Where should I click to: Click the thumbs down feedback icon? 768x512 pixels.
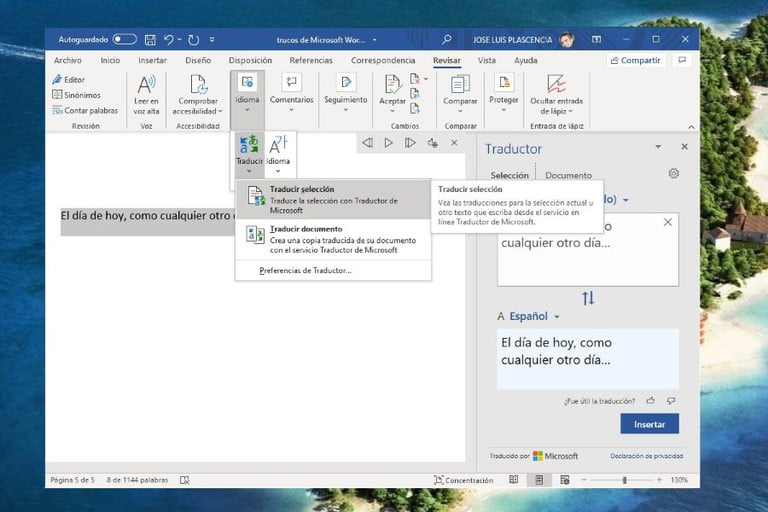tap(670, 400)
